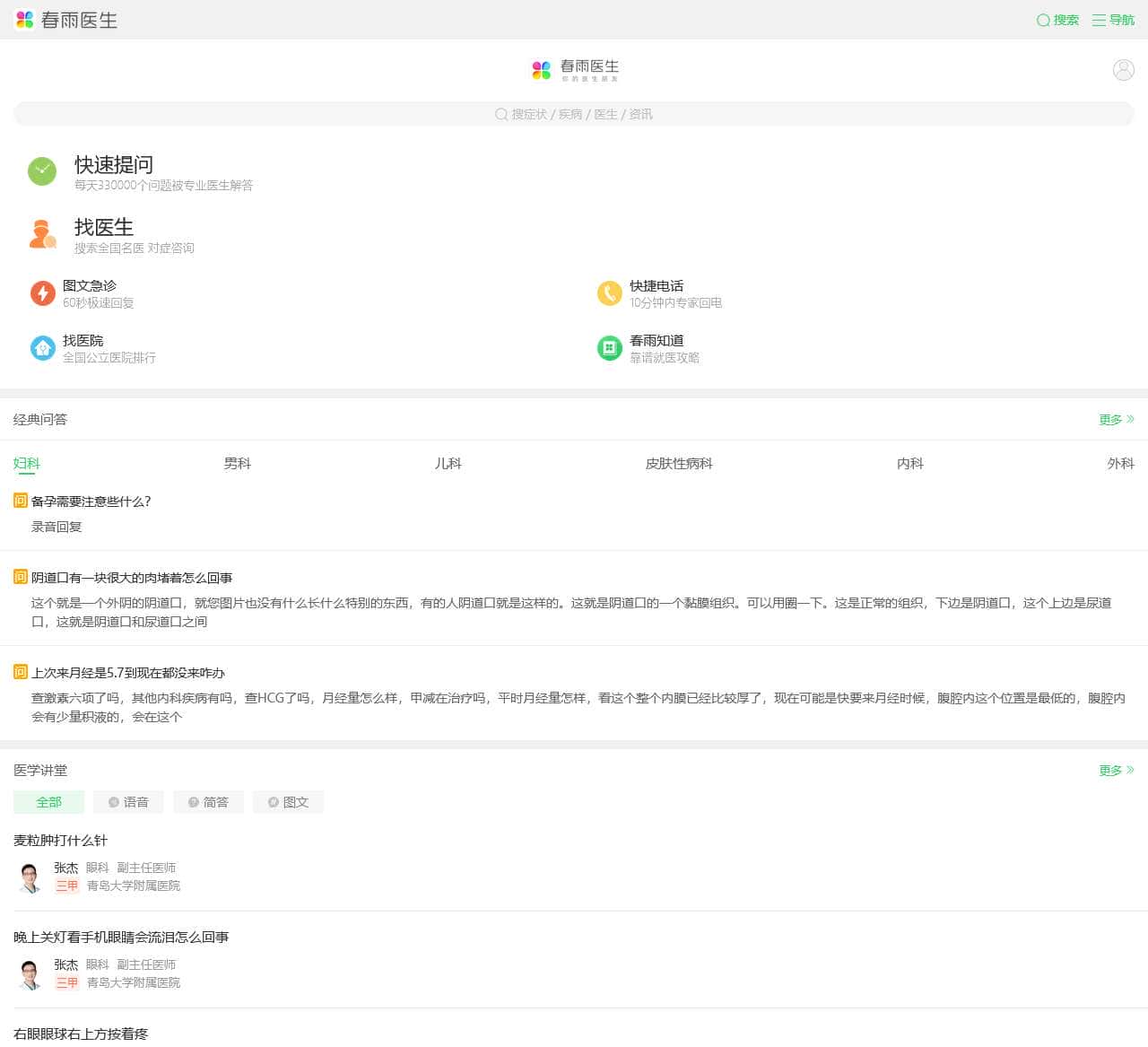Open 快速提问 quick question

tap(114, 164)
